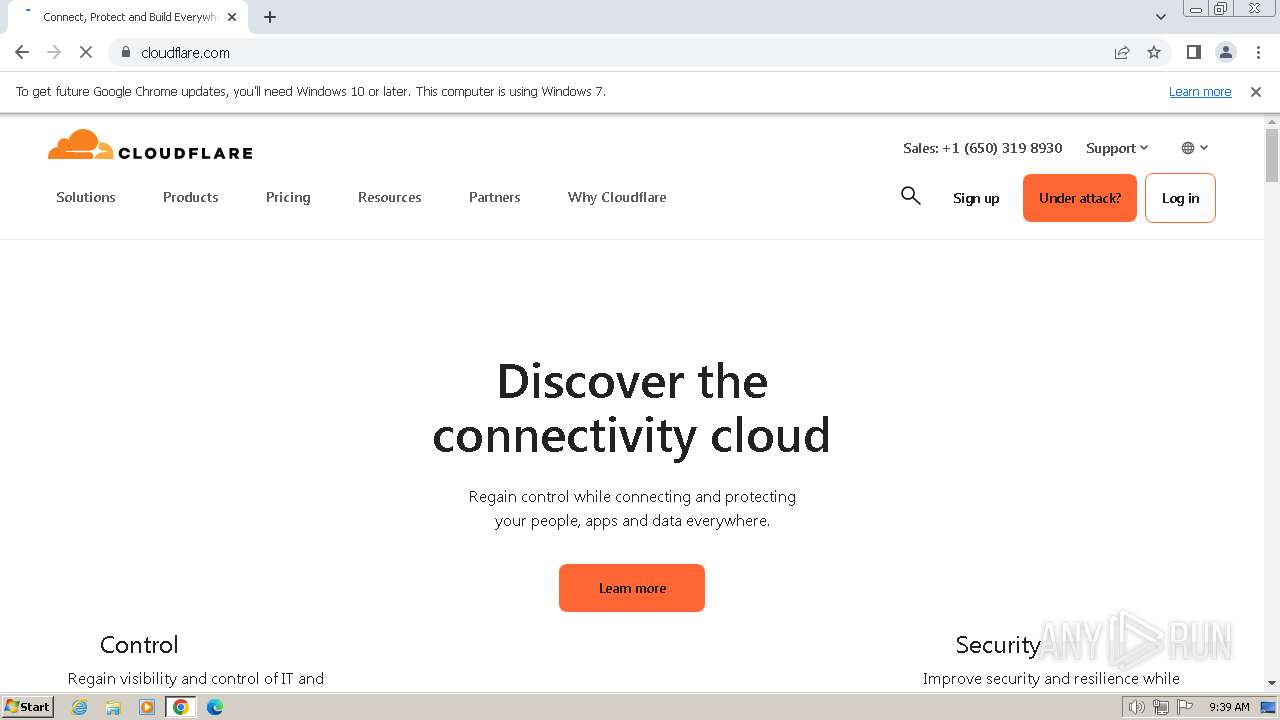Go back with the browser back arrow

pyautogui.click(x=22, y=52)
